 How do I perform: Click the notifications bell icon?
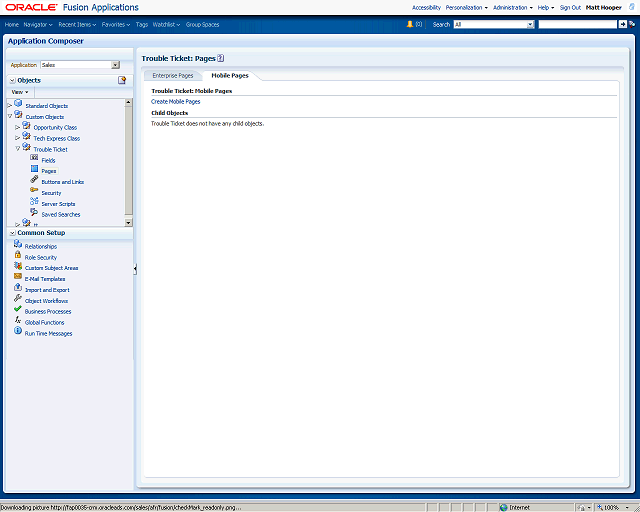pyautogui.click(x=410, y=24)
